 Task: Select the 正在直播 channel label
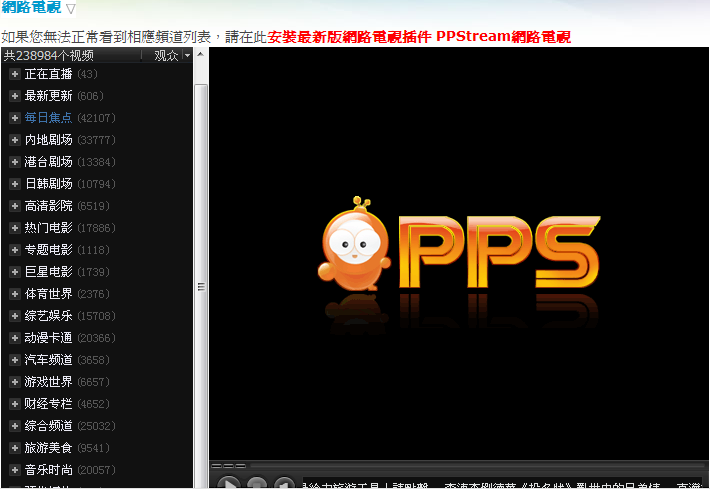[48, 74]
